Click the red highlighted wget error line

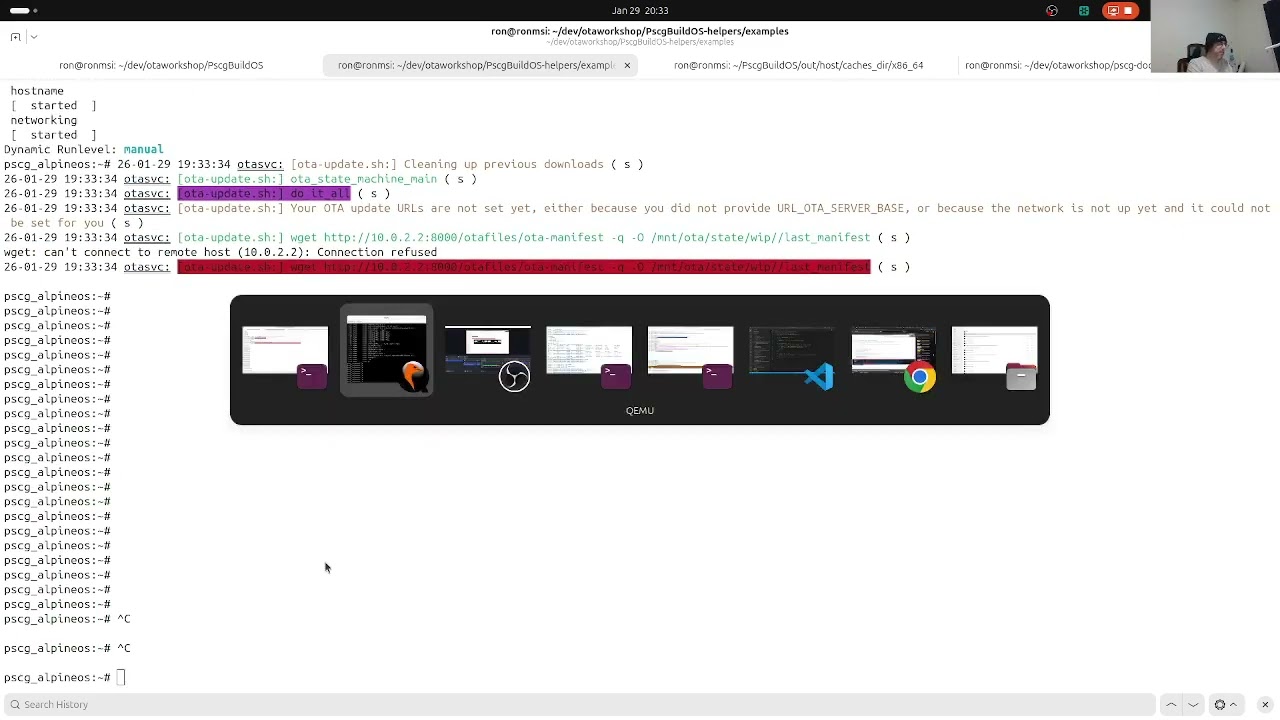point(524,267)
